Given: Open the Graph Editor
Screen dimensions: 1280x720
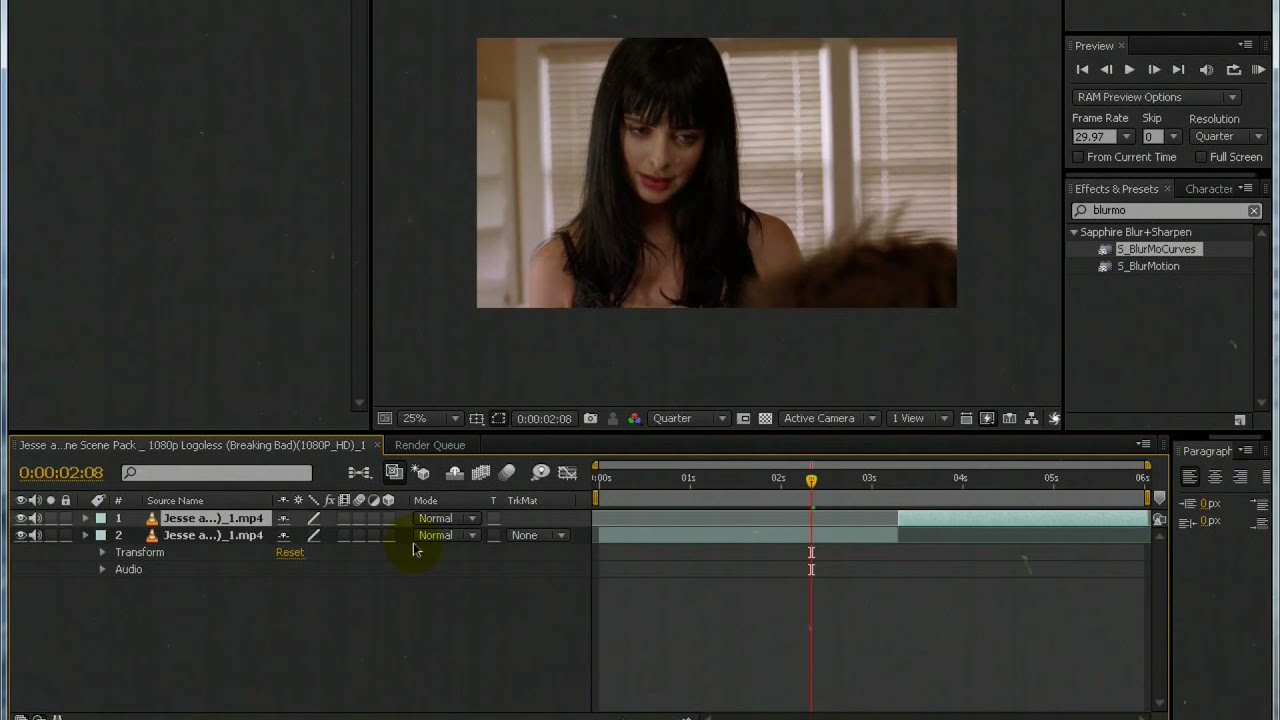Looking at the screenshot, I should (x=567, y=473).
